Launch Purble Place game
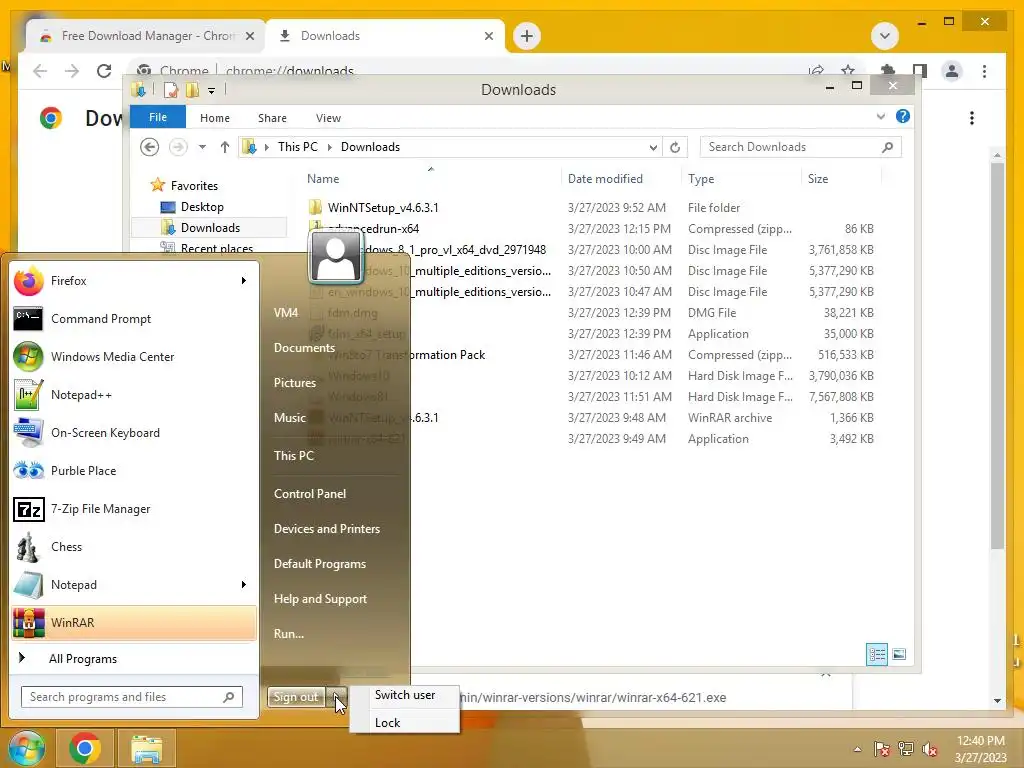Image resolution: width=1024 pixels, height=768 pixels. tap(134, 471)
